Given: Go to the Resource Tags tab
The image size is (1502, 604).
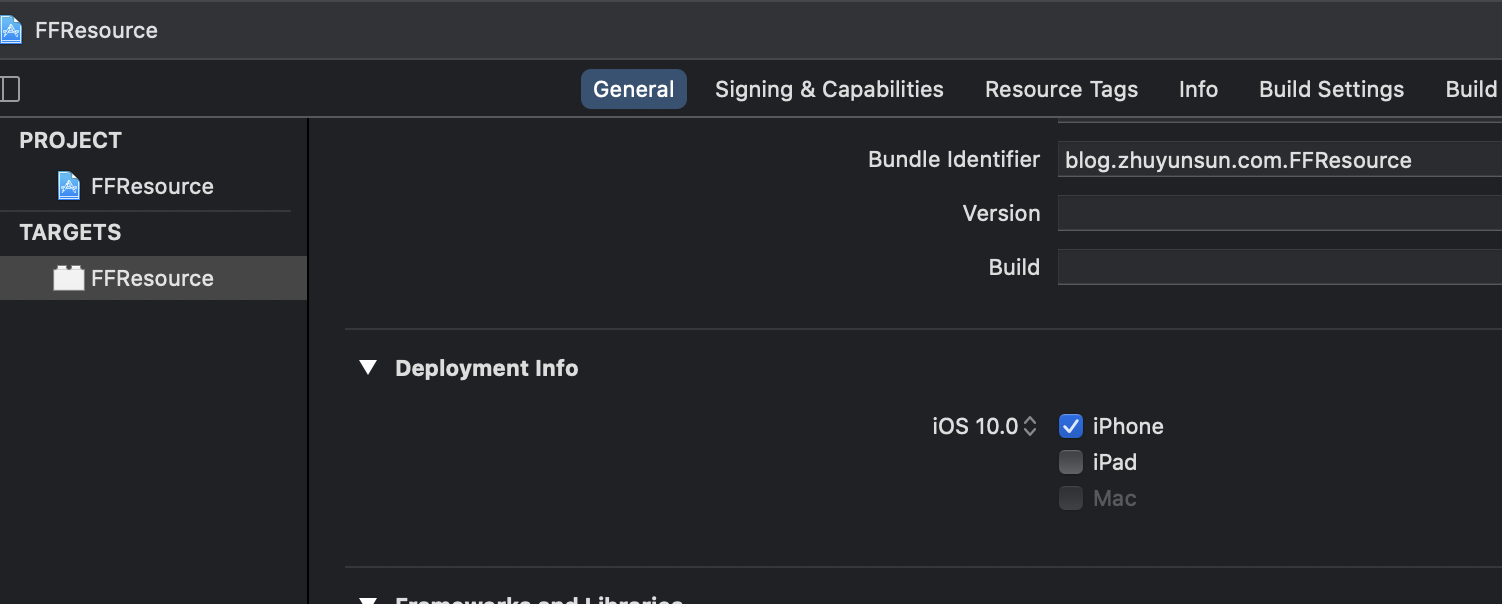Looking at the screenshot, I should pos(1061,89).
